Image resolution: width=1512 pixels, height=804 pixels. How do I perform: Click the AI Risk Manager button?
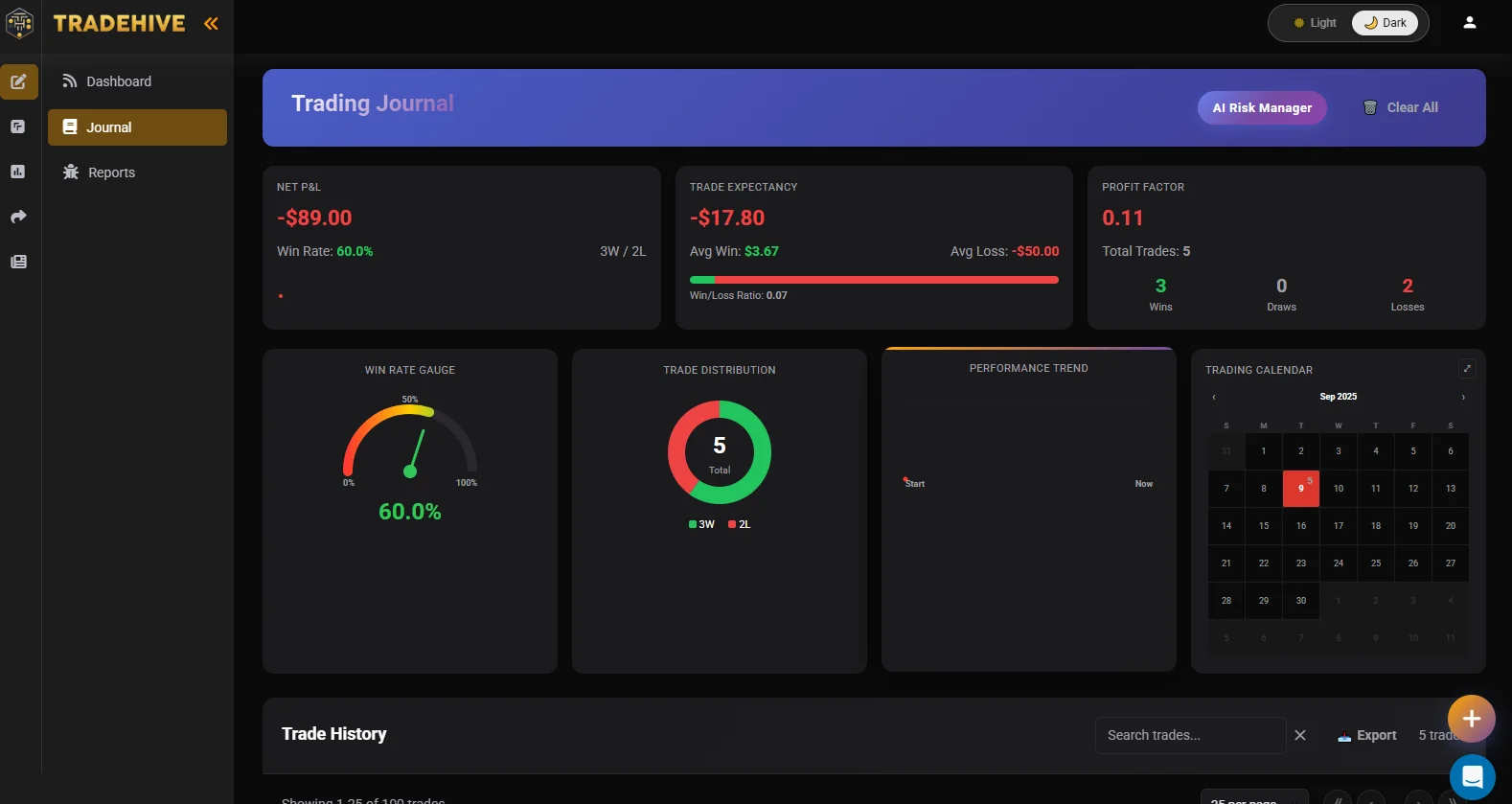click(x=1261, y=107)
